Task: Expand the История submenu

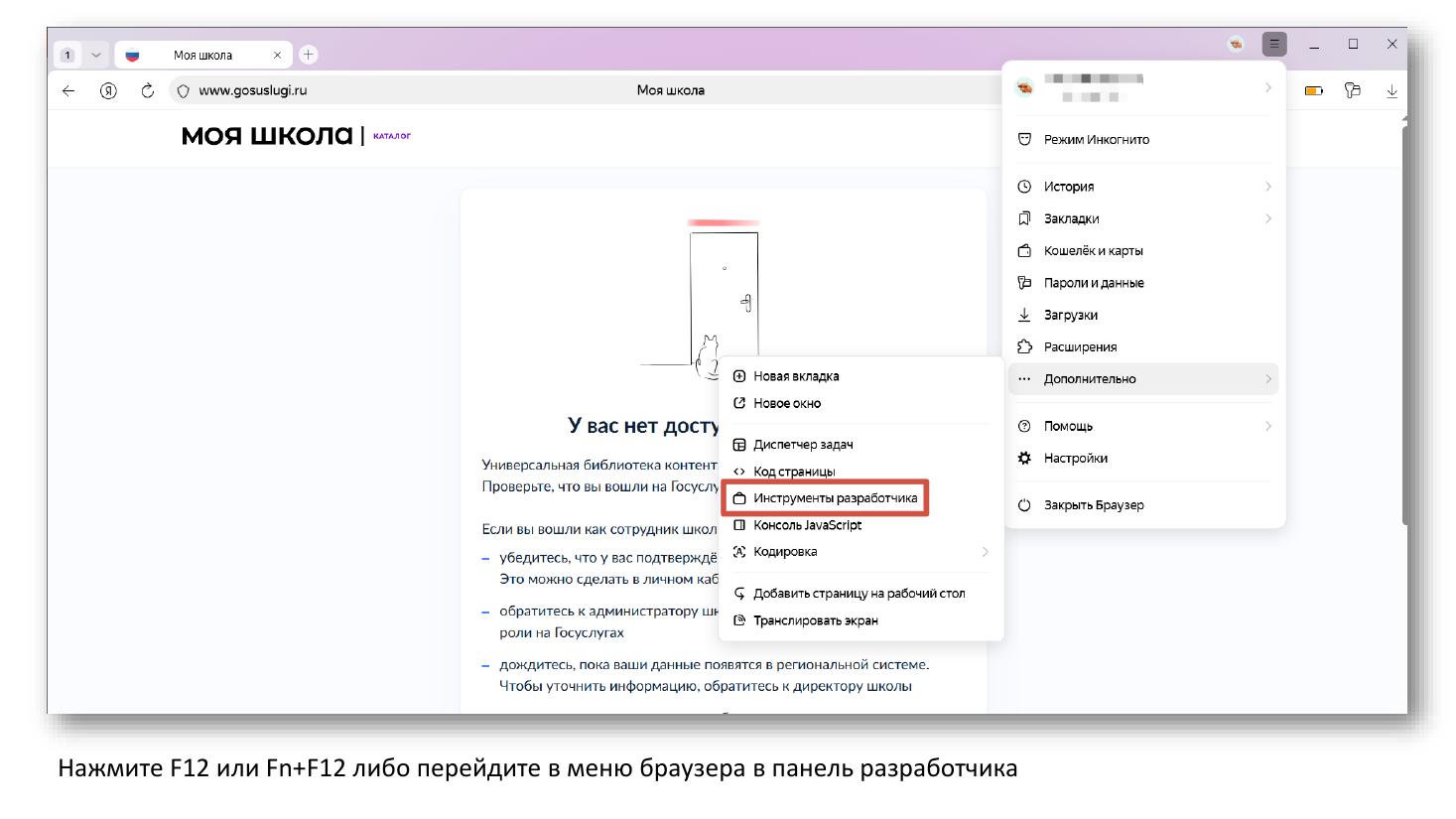Action: click(1144, 187)
